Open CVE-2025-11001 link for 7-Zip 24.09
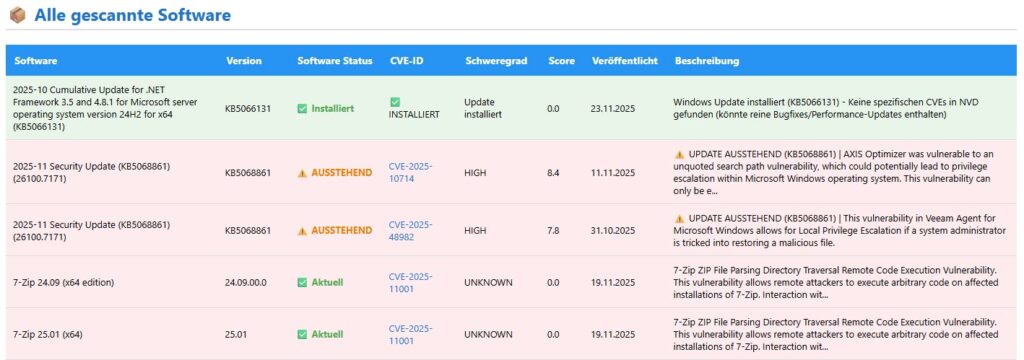Image resolution: width=1024 pixels, height=360 pixels. tap(410, 282)
